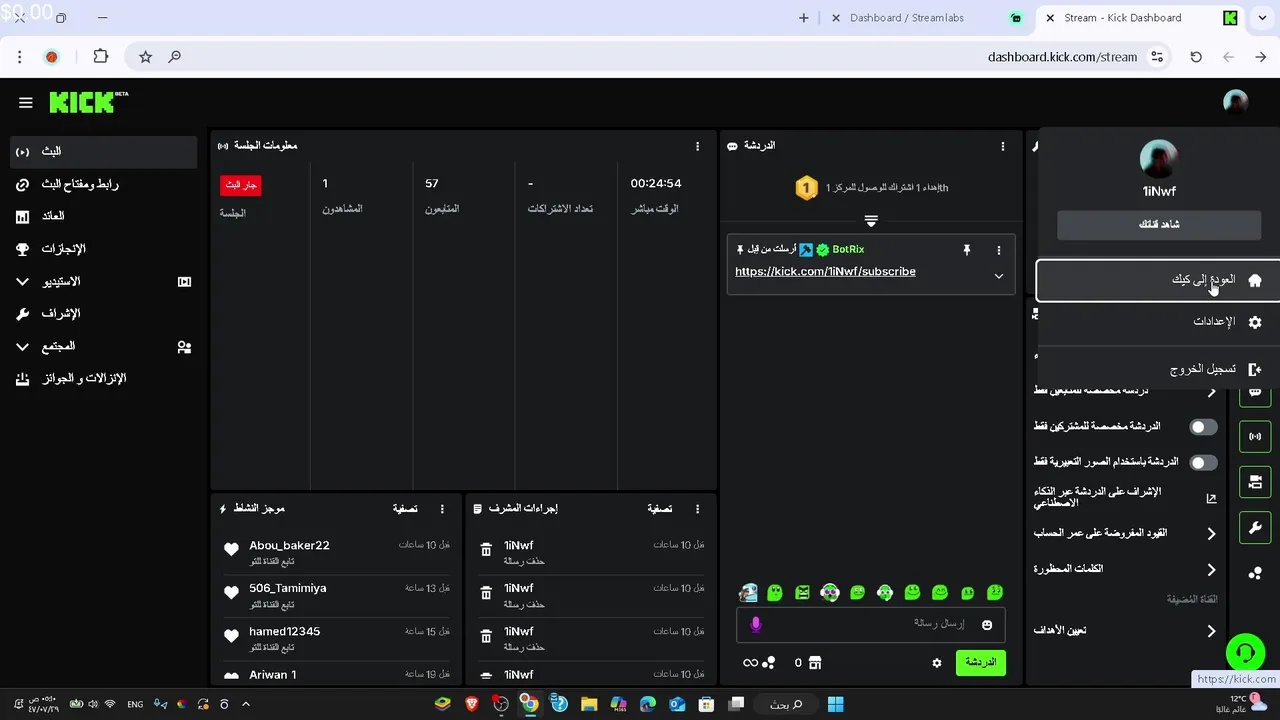Click the purple microphone icon in chat
1280x720 pixels.
[756, 624]
